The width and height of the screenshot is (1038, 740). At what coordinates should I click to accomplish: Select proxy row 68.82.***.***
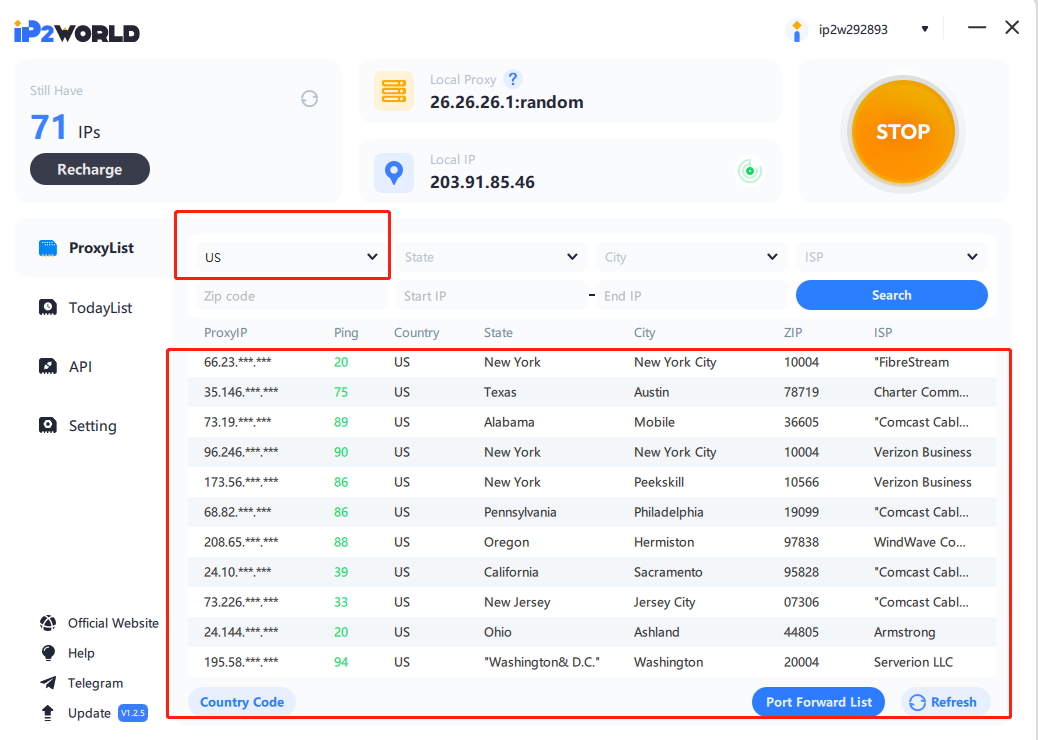(x=592, y=512)
